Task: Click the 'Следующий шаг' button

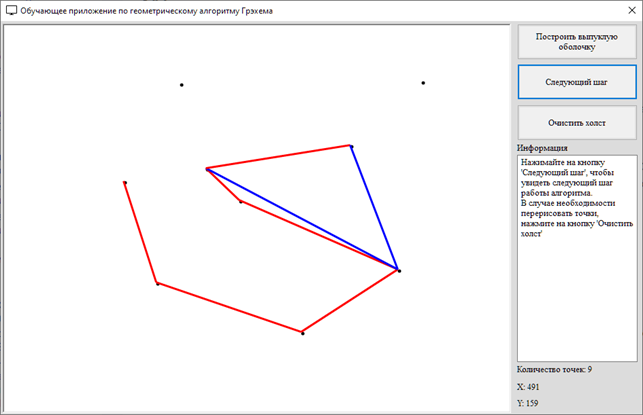Action: coord(577,82)
